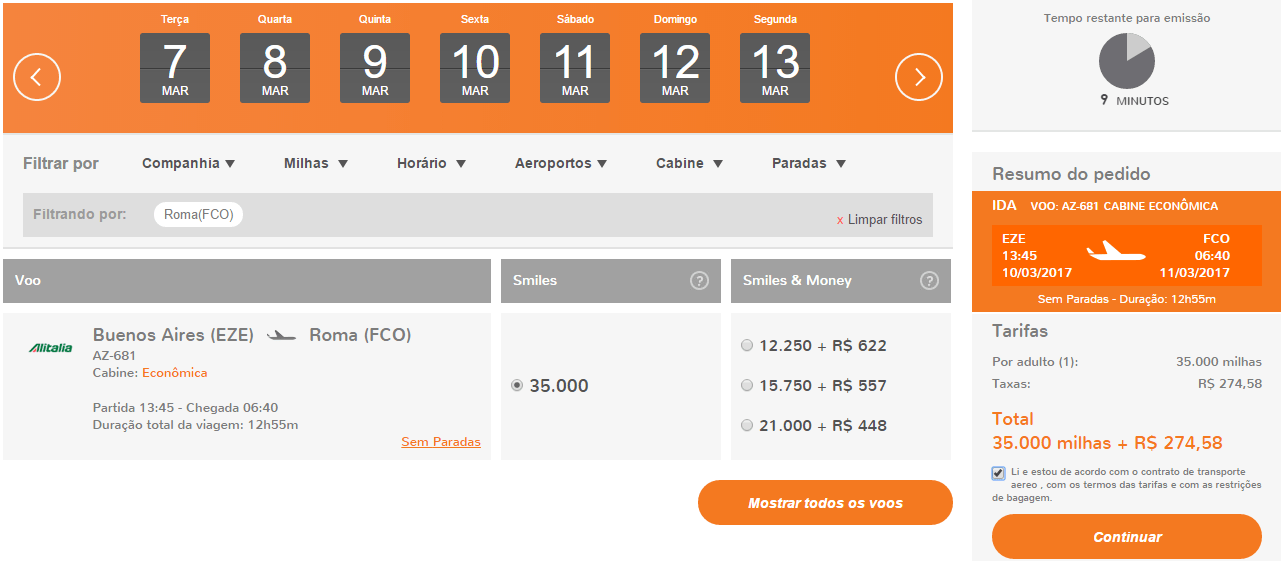Image resolution: width=1281 pixels, height=561 pixels.
Task: Click Mostrar todos os voos button
Action: [x=825, y=503]
